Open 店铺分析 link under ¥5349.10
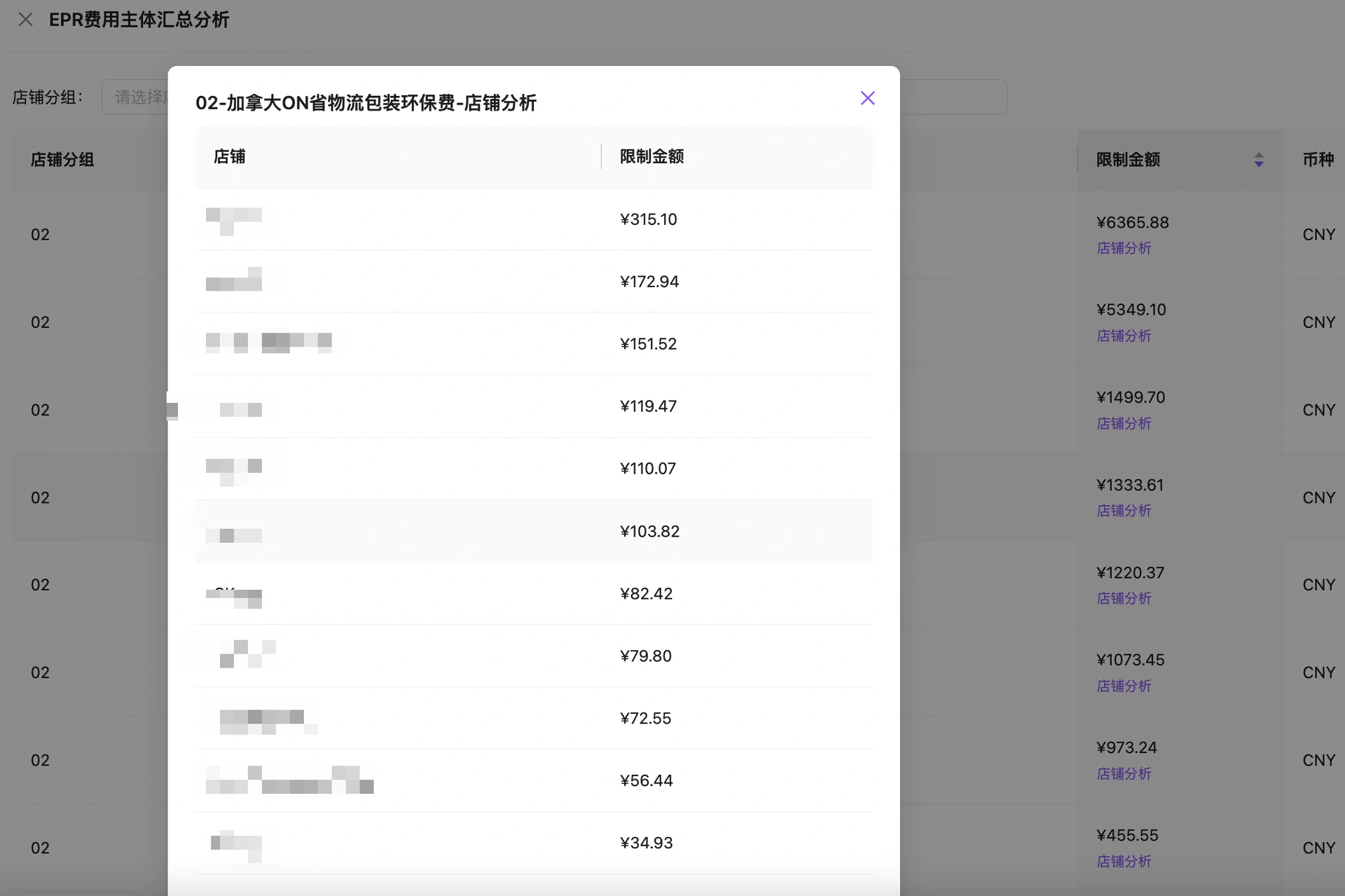Viewport: 1345px width, 896px height. pyautogui.click(x=1124, y=336)
